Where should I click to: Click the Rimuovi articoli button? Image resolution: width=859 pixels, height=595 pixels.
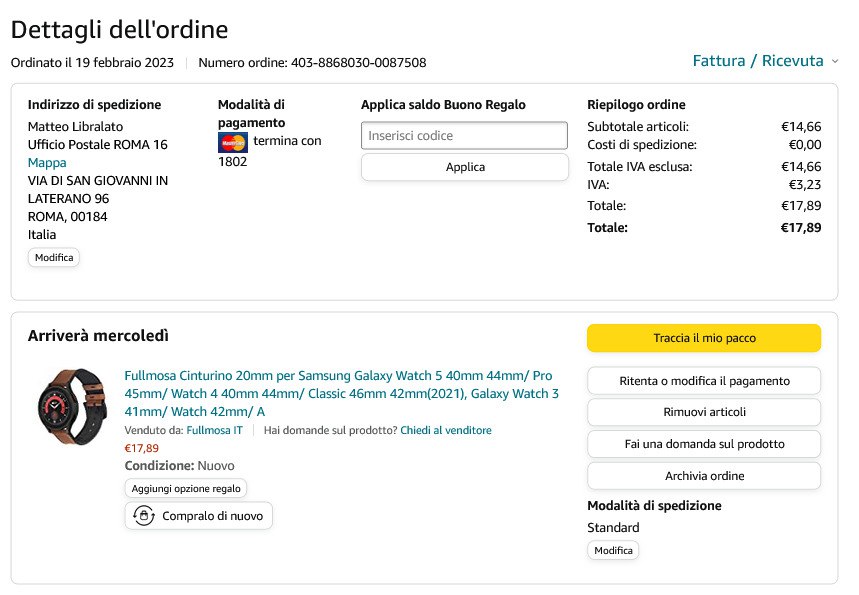(703, 412)
